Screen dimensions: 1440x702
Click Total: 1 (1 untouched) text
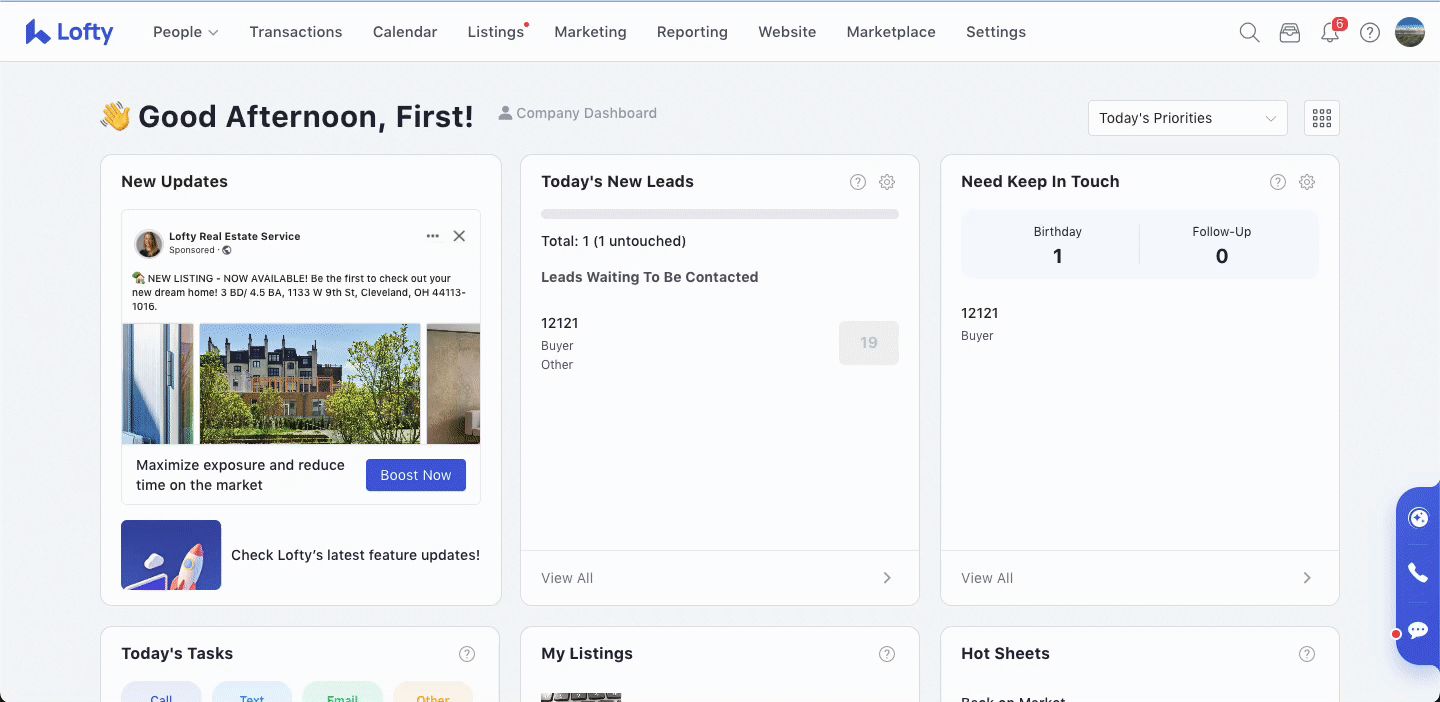[x=613, y=241]
